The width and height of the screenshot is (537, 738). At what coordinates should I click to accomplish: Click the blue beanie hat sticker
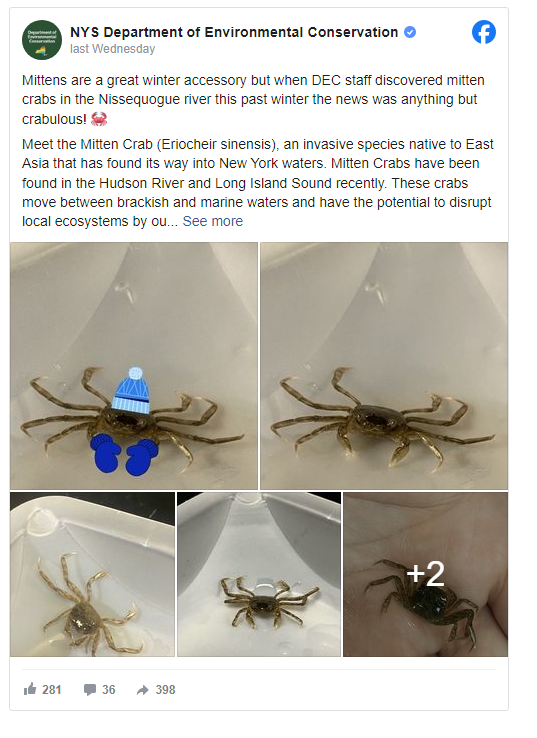click(131, 390)
